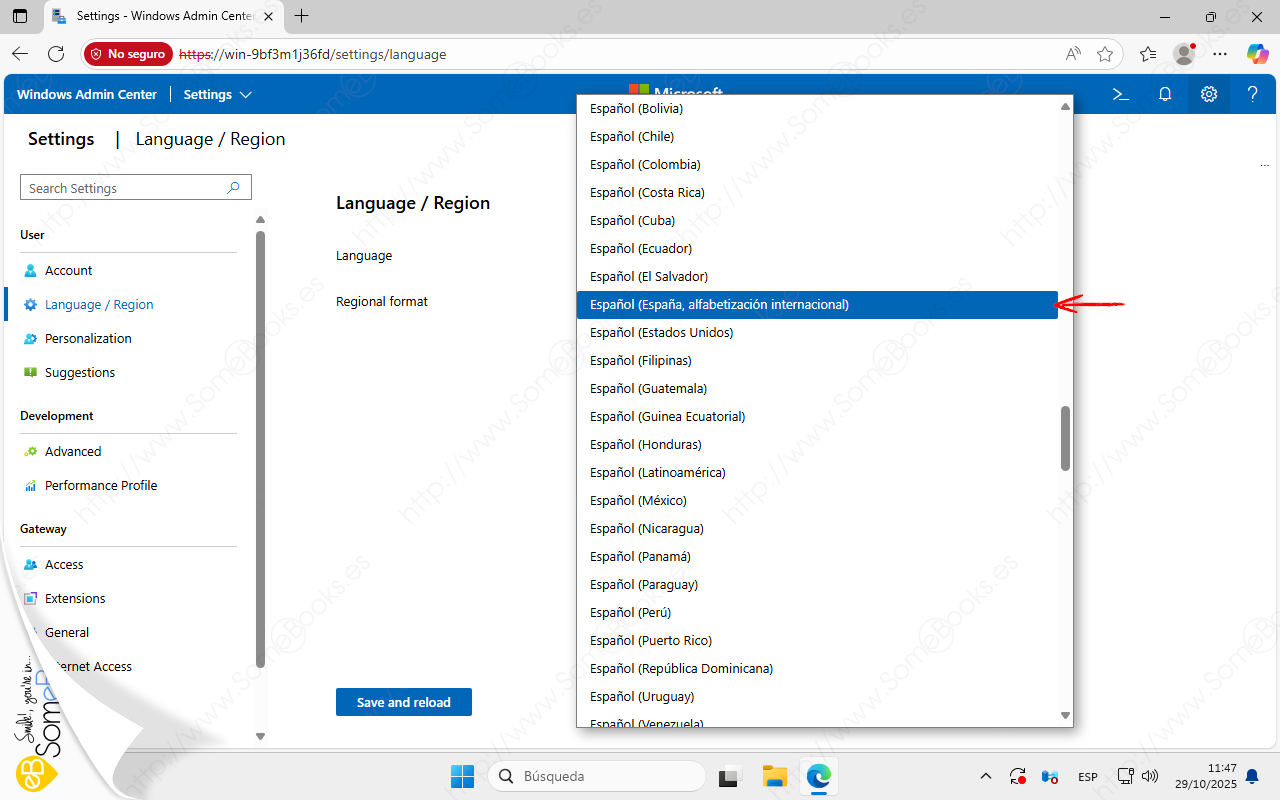Image resolution: width=1280 pixels, height=800 pixels.
Task: Click the Search Settings input field
Action: tap(125, 188)
